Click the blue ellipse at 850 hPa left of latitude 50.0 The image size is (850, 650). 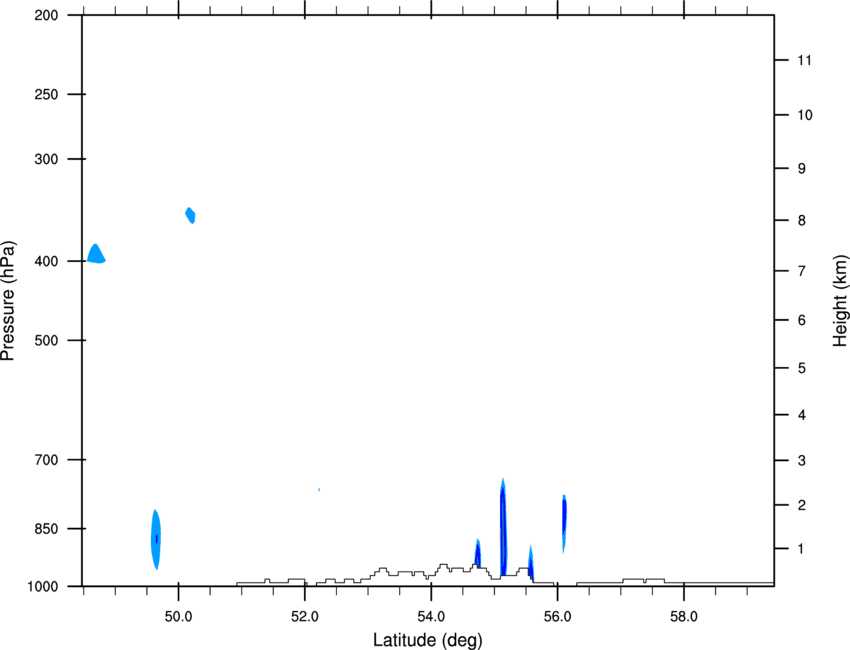[156, 539]
